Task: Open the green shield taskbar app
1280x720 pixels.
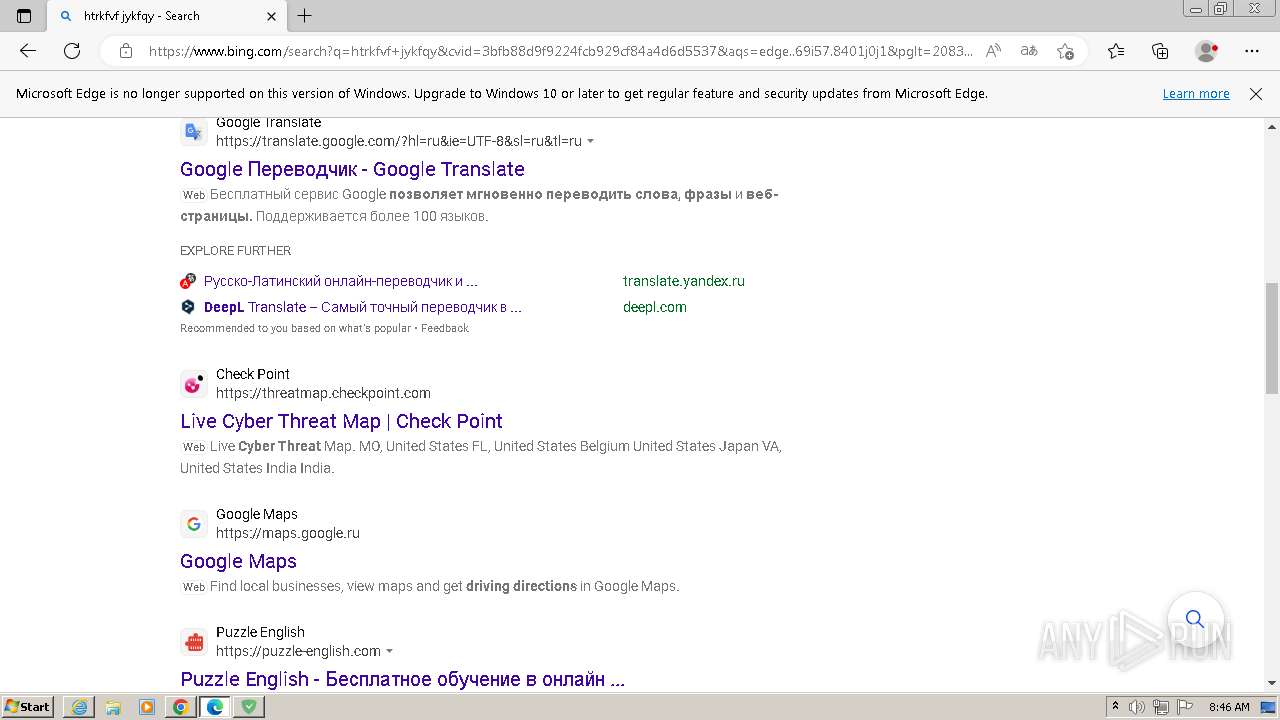Action: (249, 707)
